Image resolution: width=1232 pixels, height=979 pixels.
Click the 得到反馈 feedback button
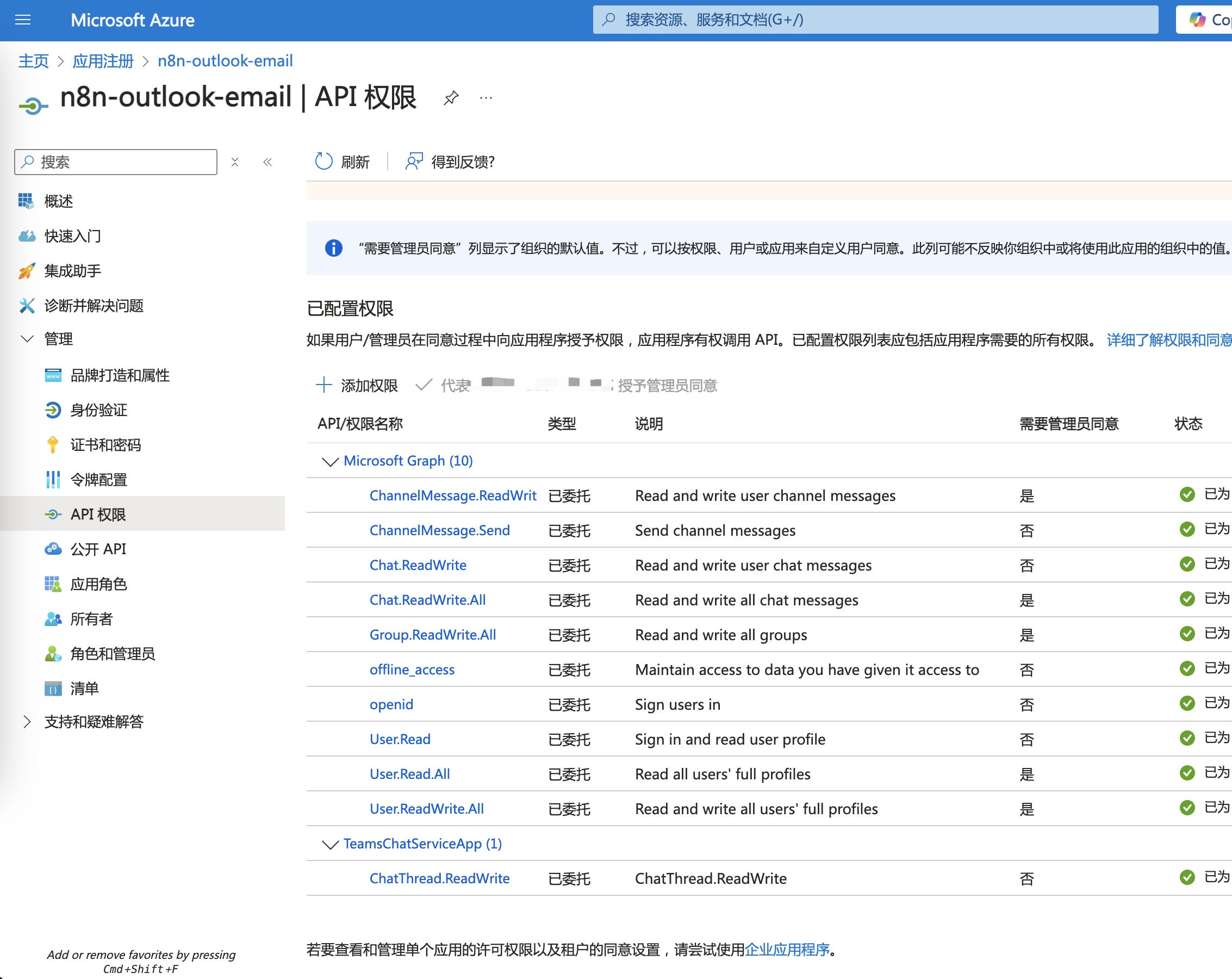tap(450, 162)
